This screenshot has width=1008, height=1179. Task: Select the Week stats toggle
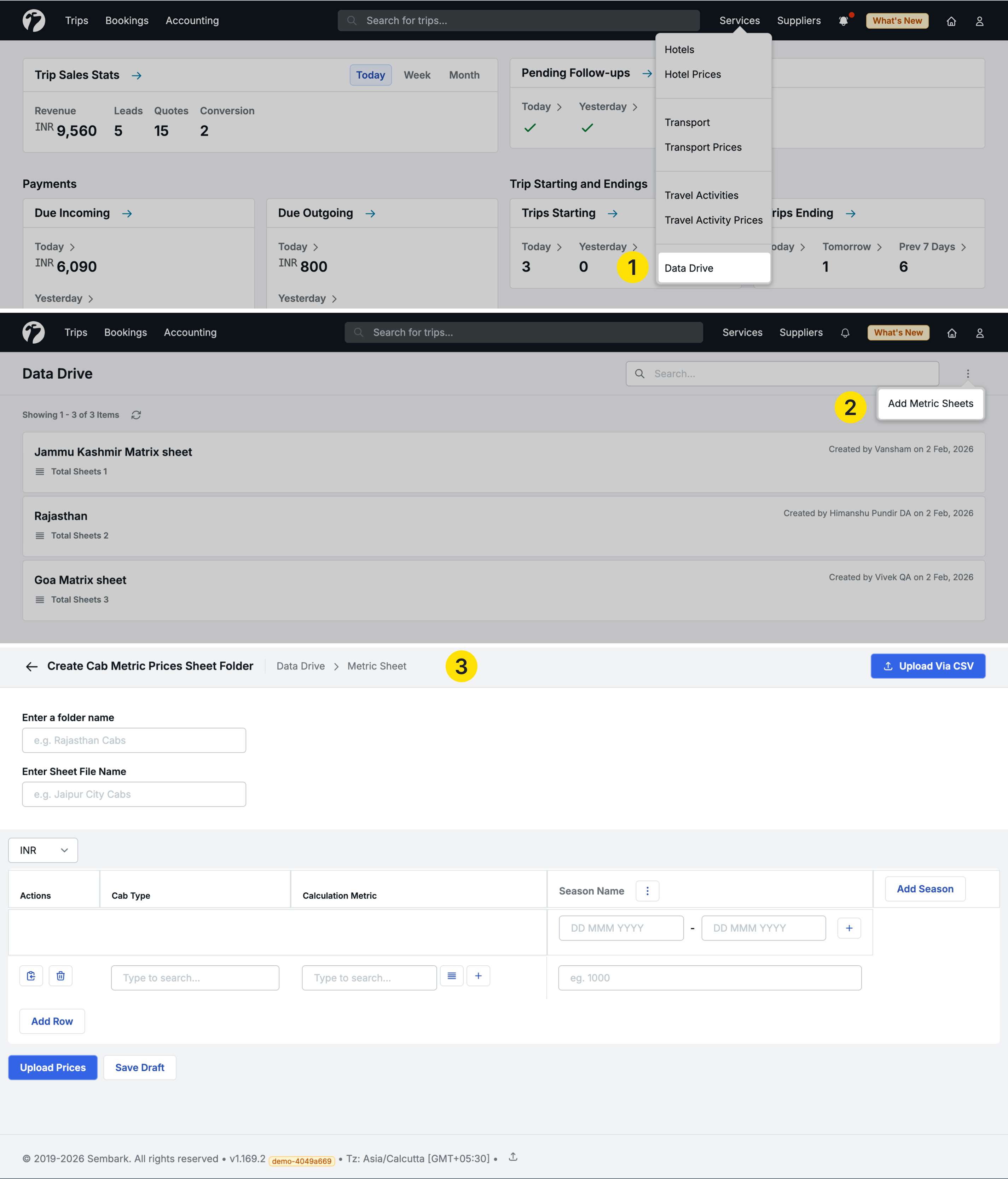tap(417, 75)
